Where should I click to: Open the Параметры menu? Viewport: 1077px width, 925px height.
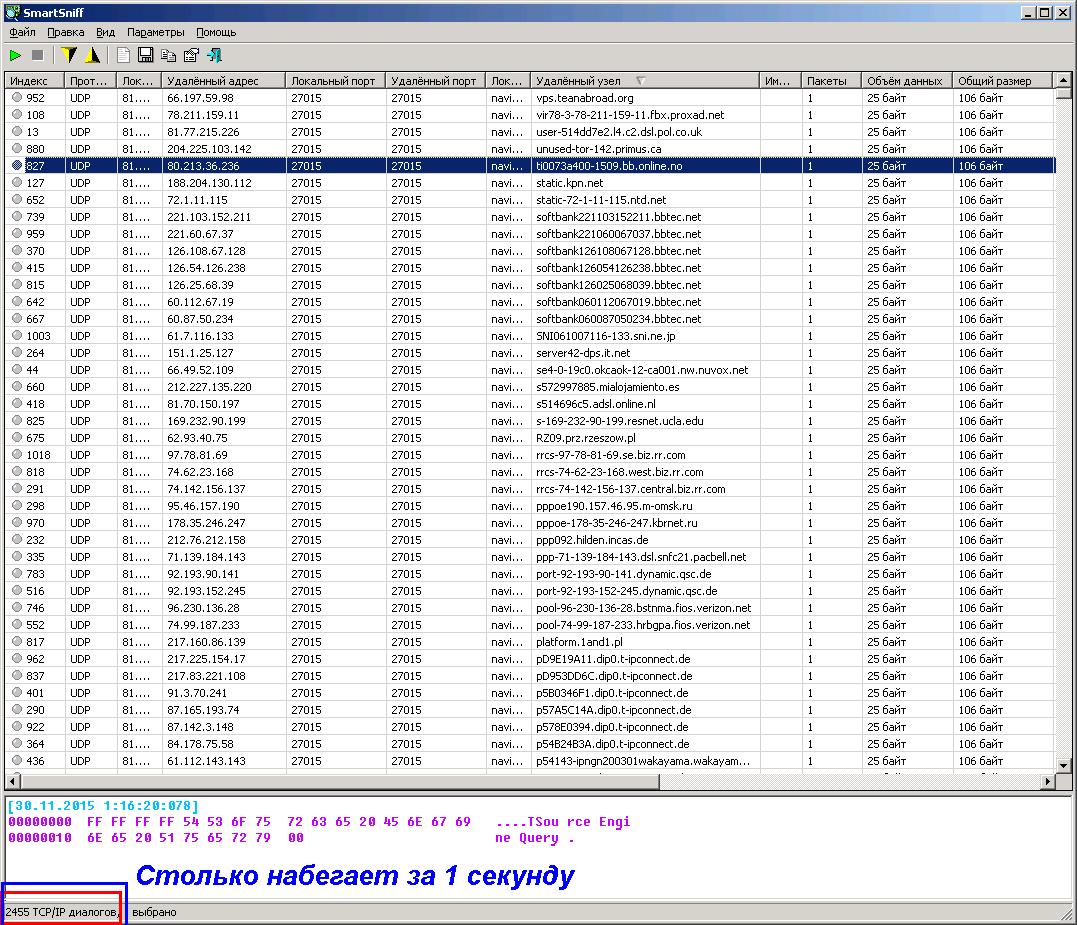point(155,32)
